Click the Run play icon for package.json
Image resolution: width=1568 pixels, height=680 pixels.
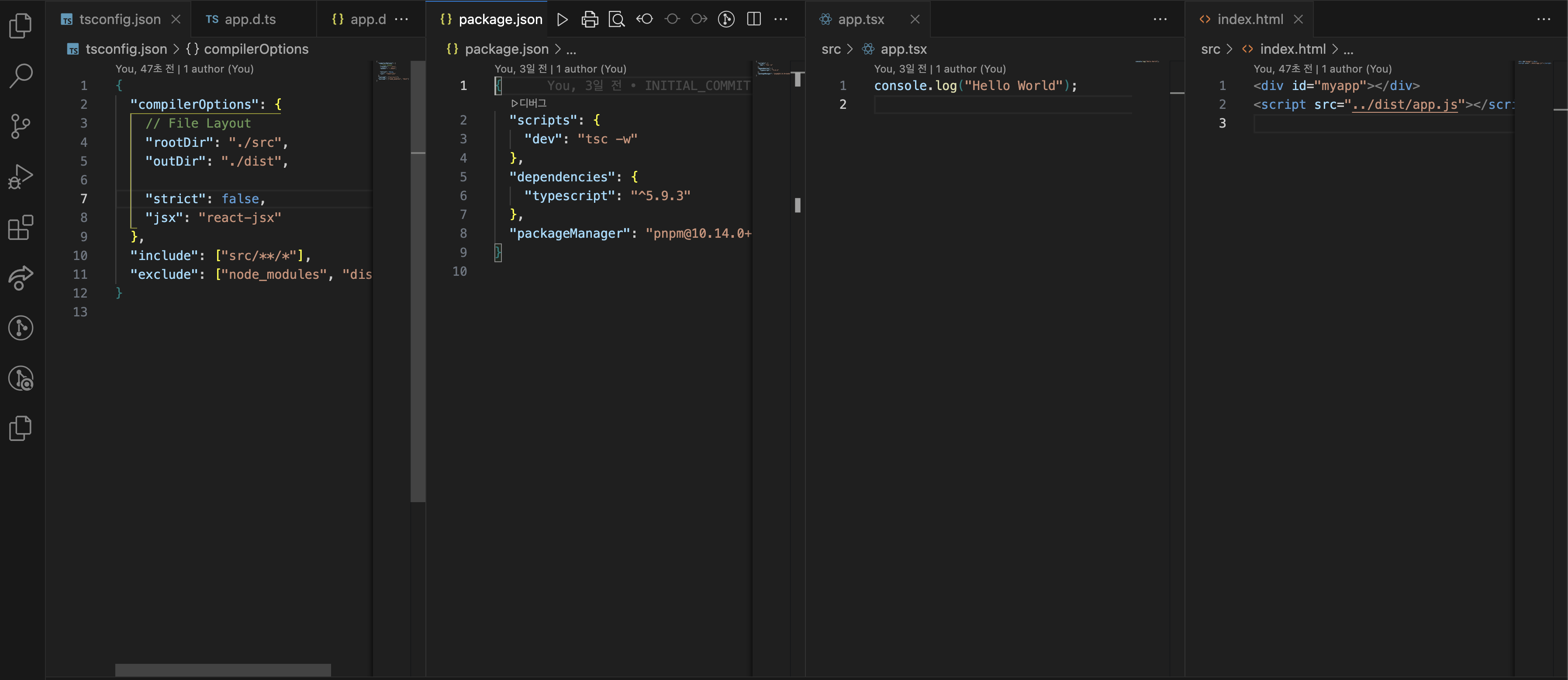[x=563, y=20]
